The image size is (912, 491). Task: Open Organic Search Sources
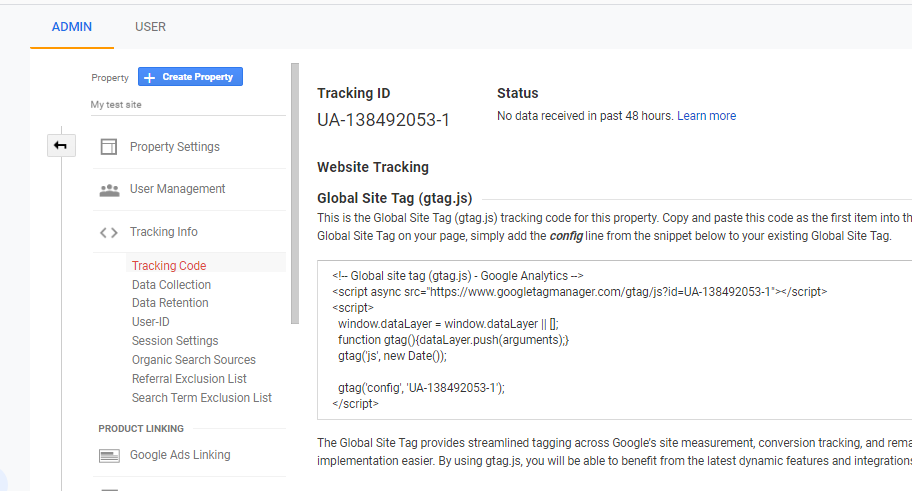194,360
